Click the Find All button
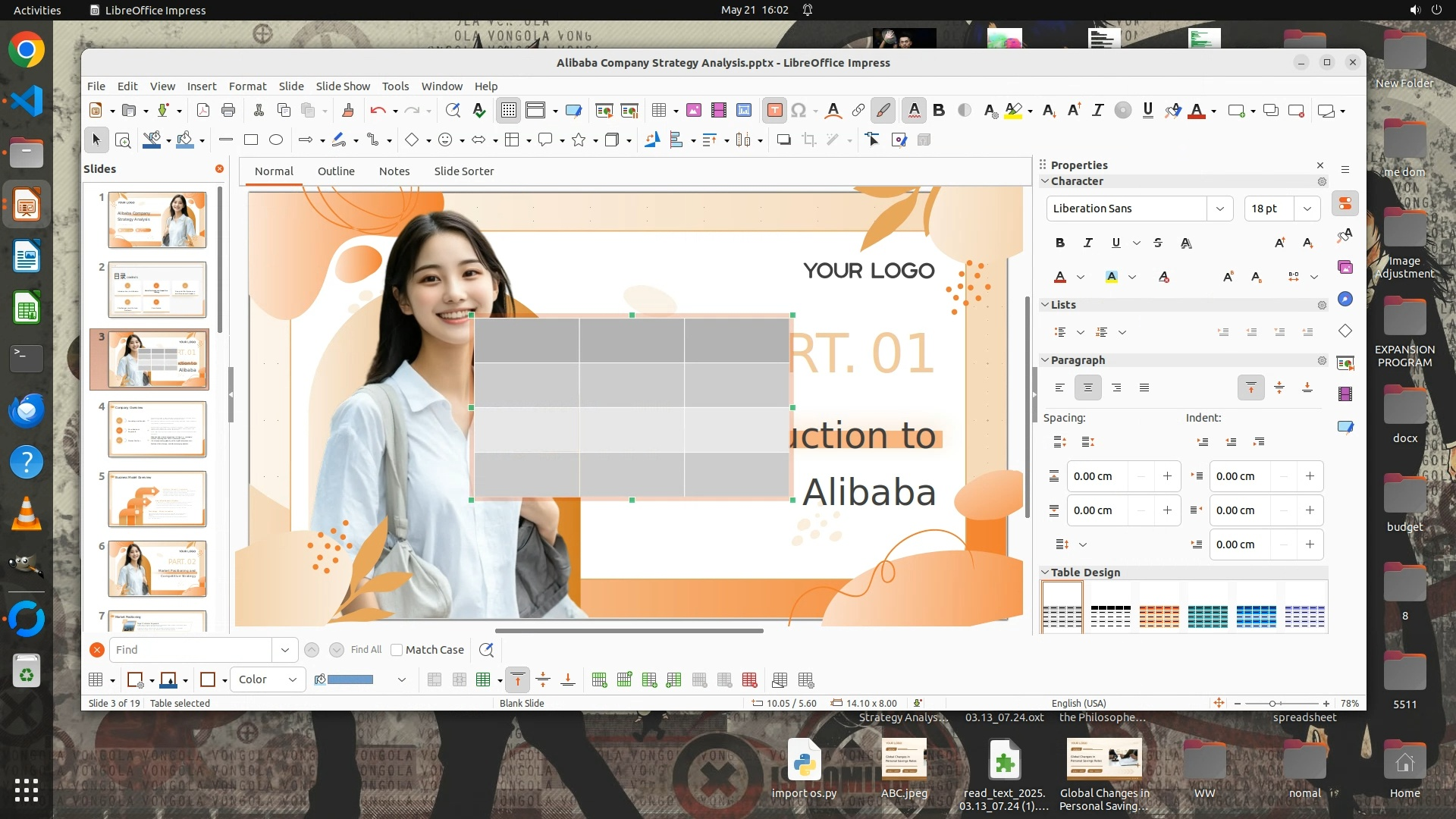Viewport: 1456px width, 819px height. click(366, 650)
